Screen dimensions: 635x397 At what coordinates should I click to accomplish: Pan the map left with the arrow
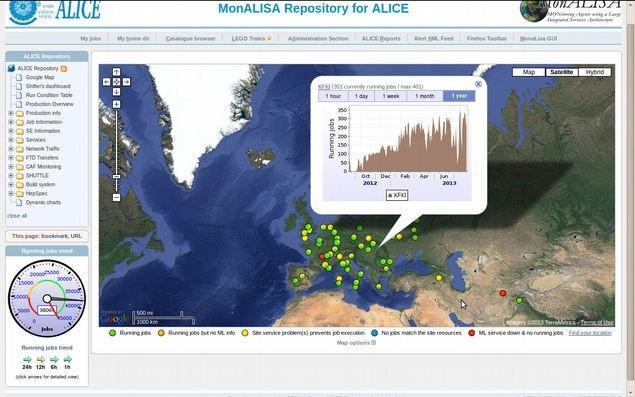pos(107,82)
